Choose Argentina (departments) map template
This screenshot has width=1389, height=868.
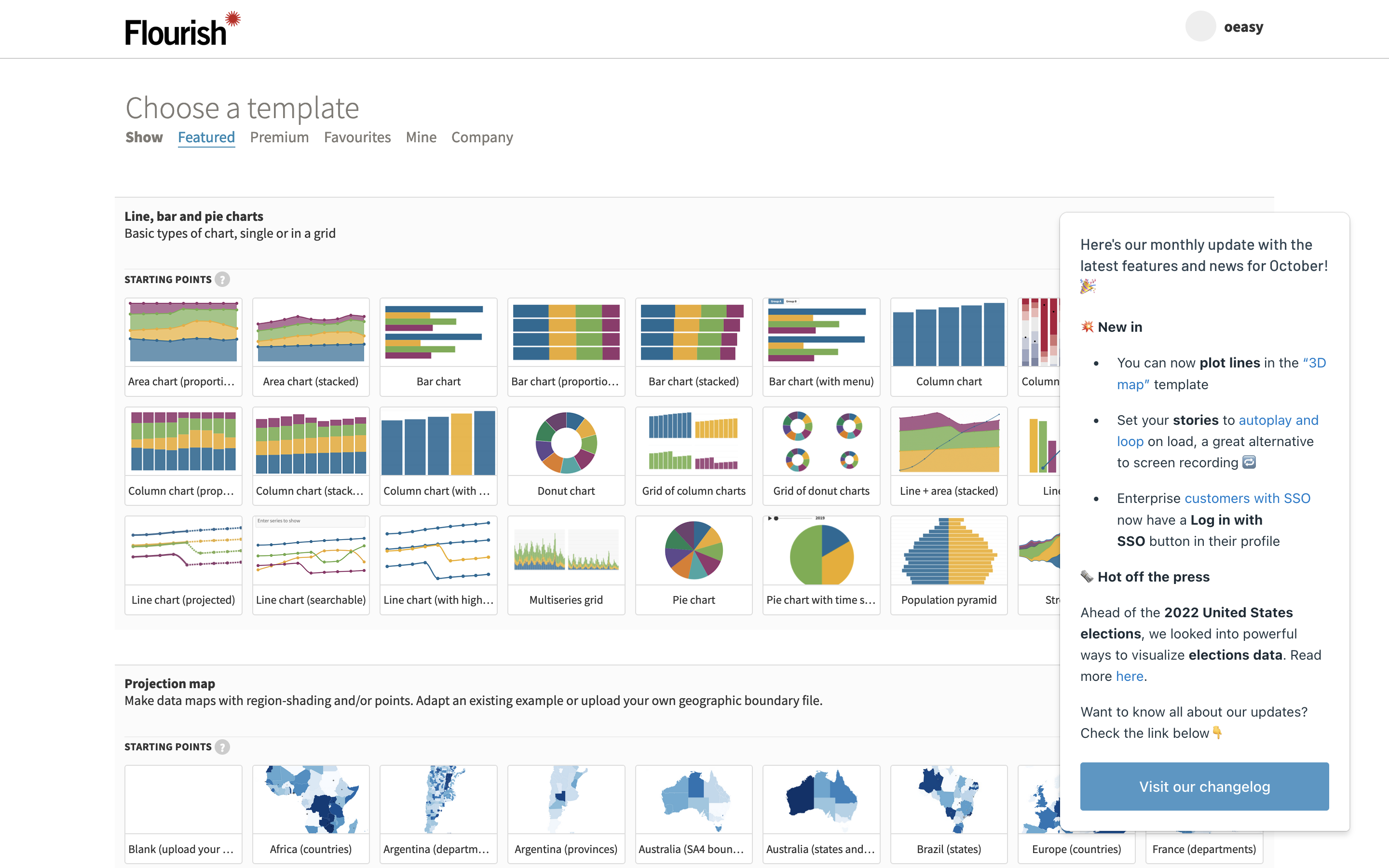pyautogui.click(x=438, y=814)
